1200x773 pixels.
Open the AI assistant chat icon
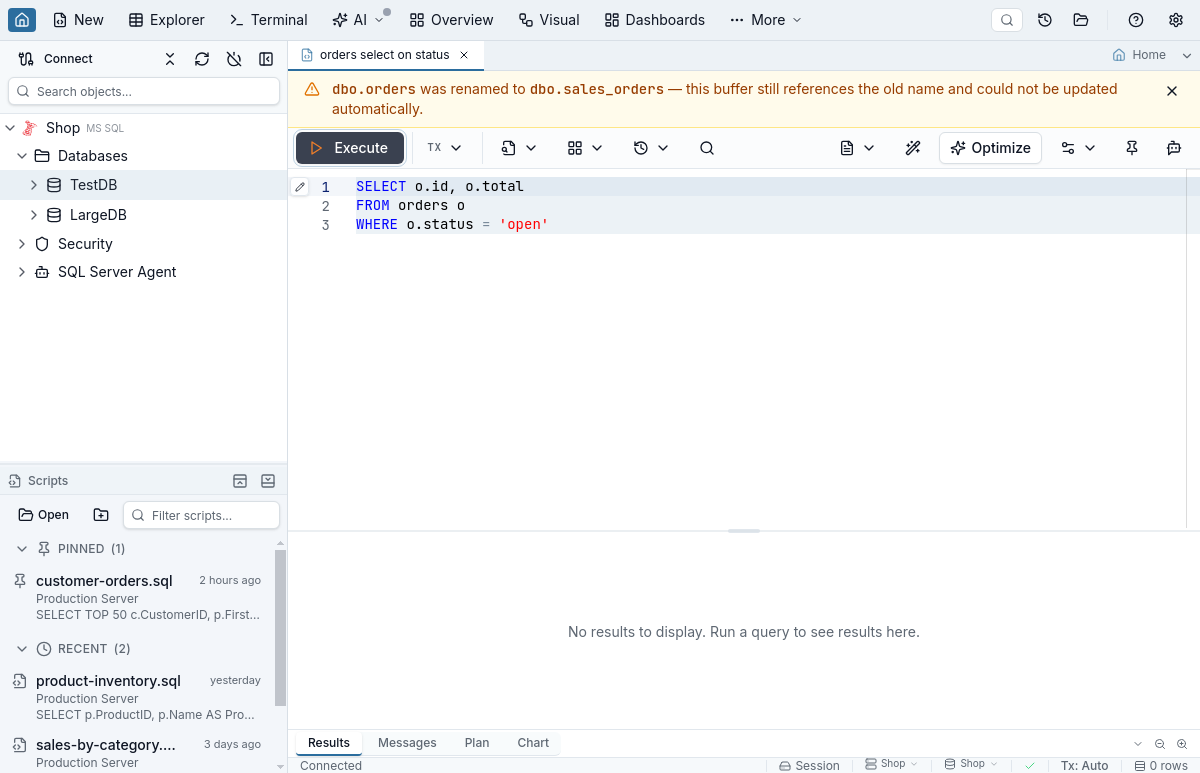pos(1174,148)
